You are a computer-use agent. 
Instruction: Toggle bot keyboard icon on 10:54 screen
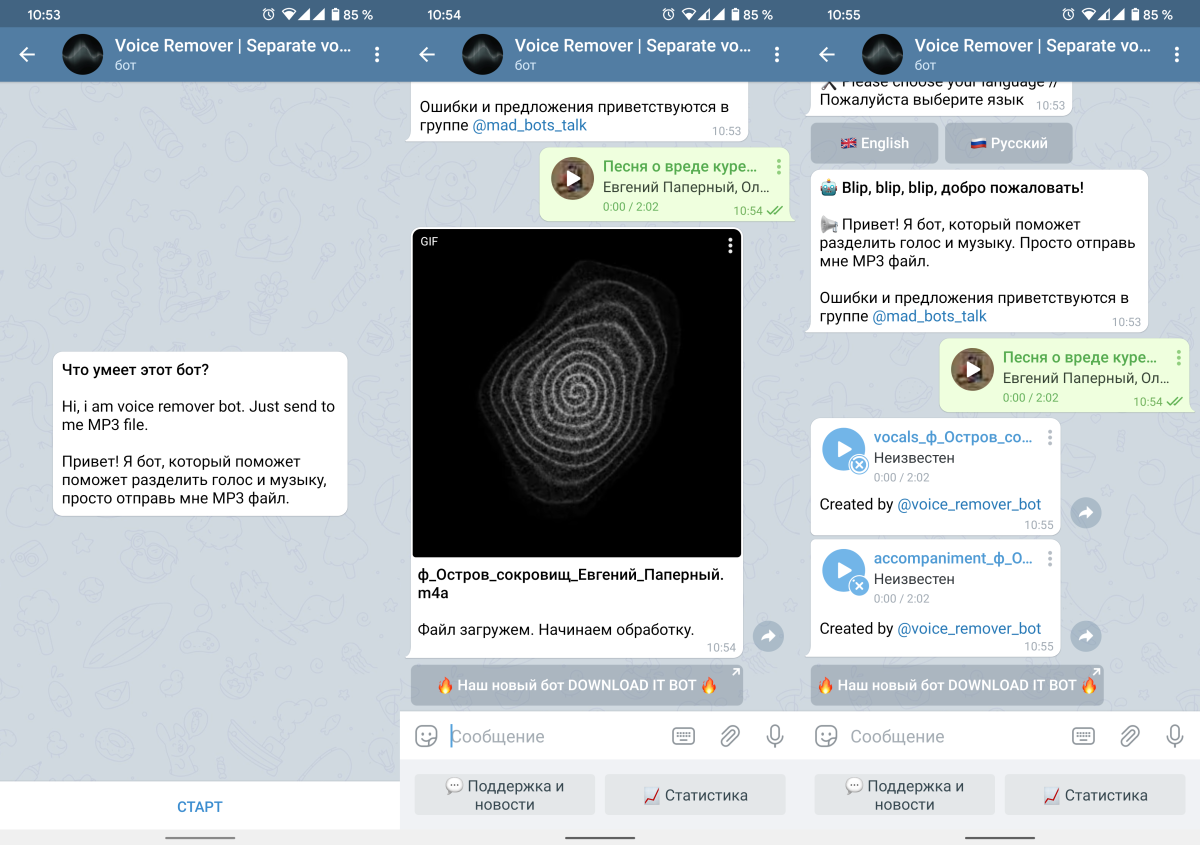point(684,737)
